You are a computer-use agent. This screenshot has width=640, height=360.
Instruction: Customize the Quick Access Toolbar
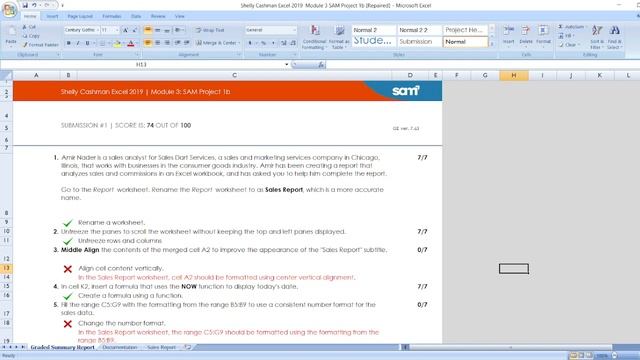[62, 5]
